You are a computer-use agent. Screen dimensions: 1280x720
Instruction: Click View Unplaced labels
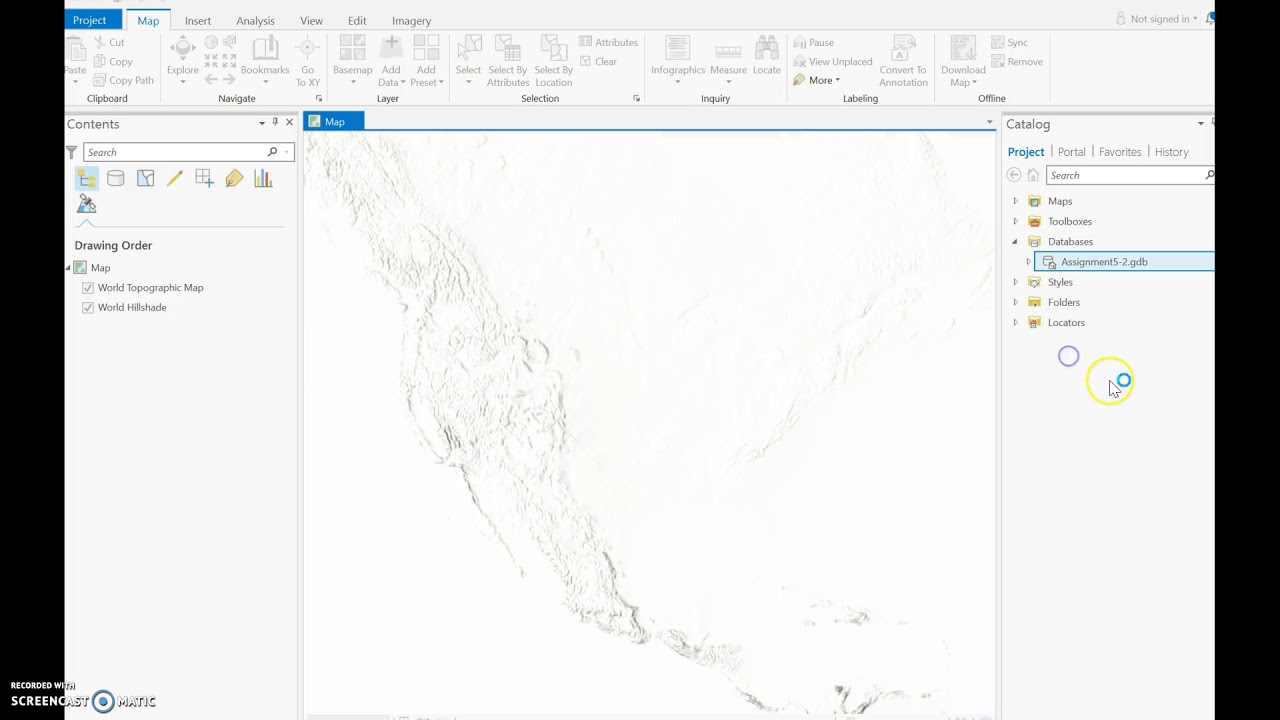(832, 61)
